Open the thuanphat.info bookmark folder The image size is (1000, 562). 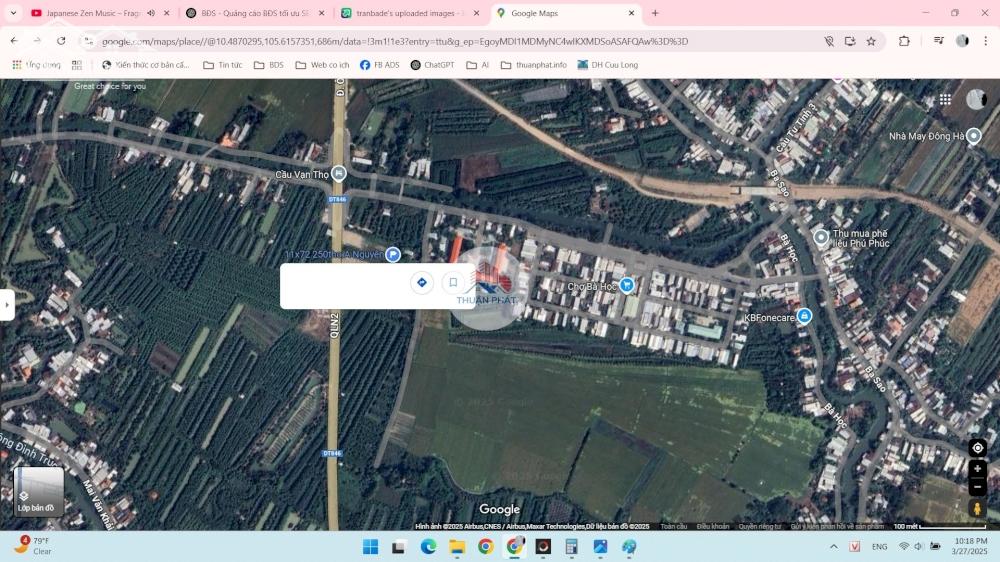pos(534,65)
